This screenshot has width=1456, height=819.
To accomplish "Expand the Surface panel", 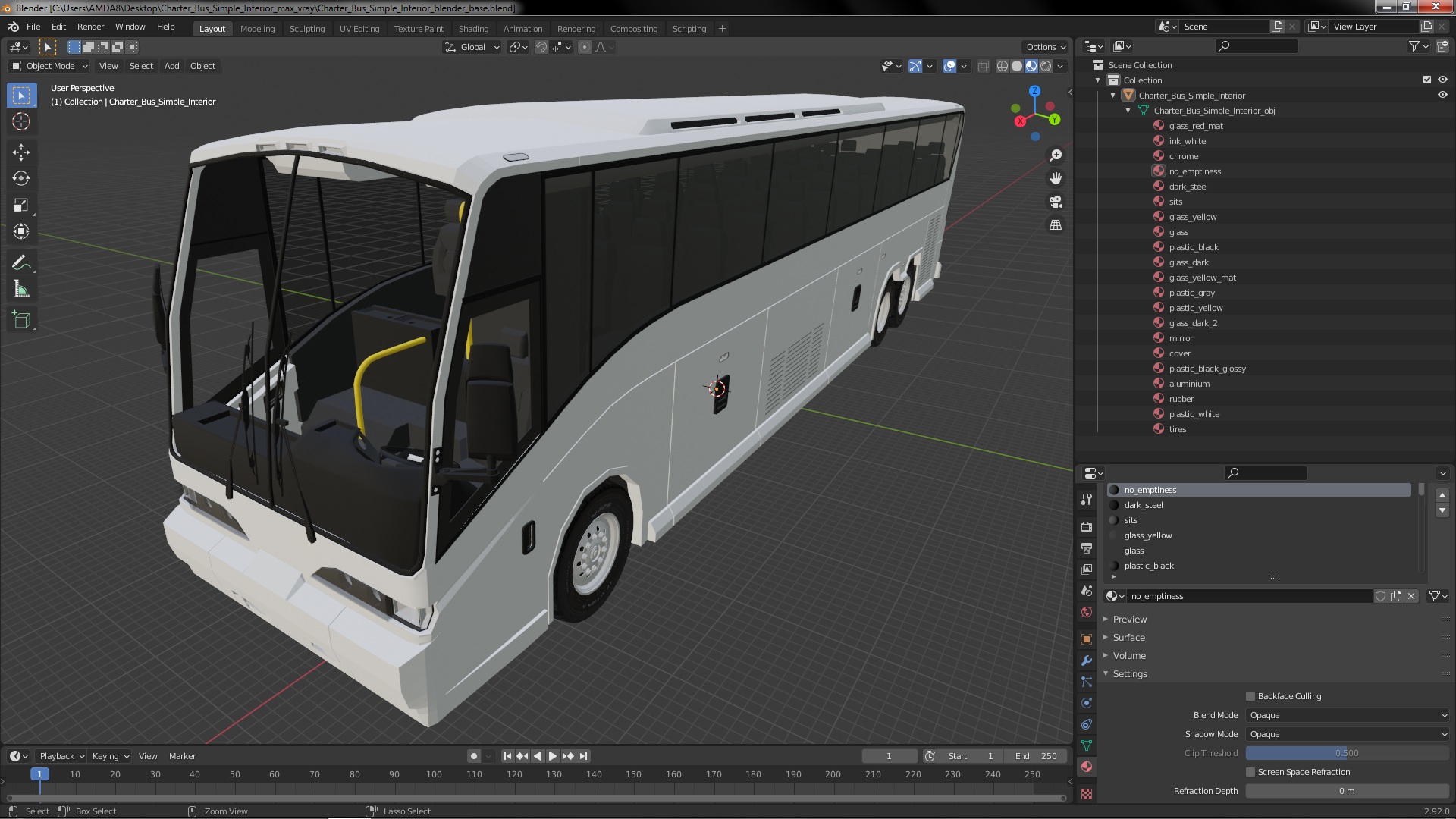I will 1128,638.
